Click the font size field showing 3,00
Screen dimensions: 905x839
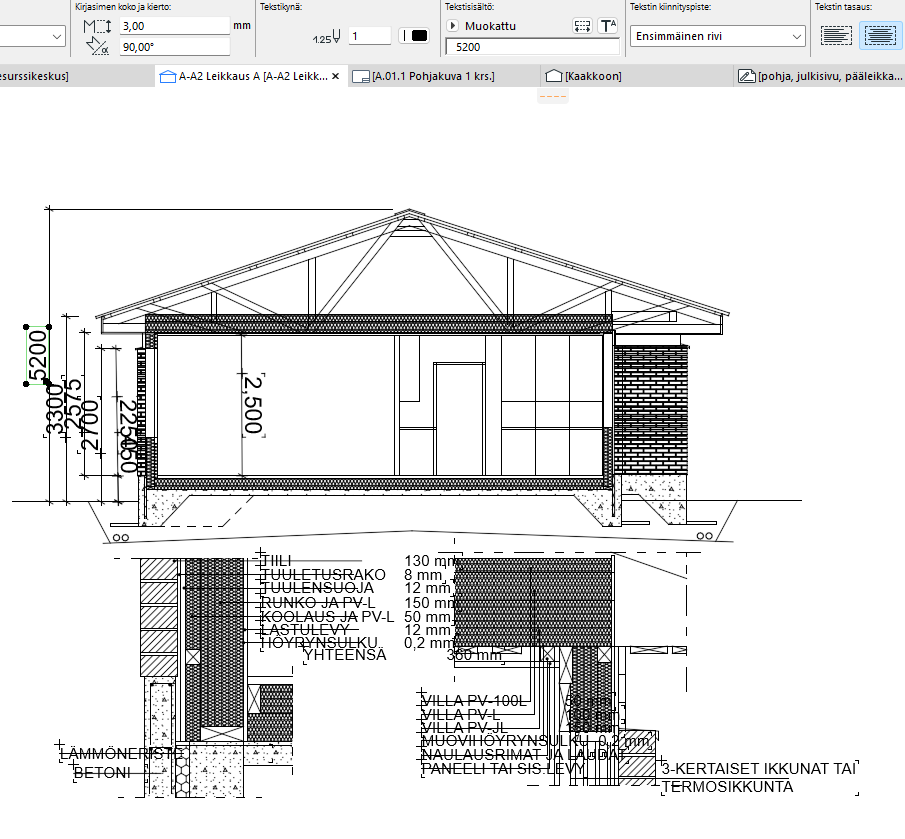click(174, 26)
